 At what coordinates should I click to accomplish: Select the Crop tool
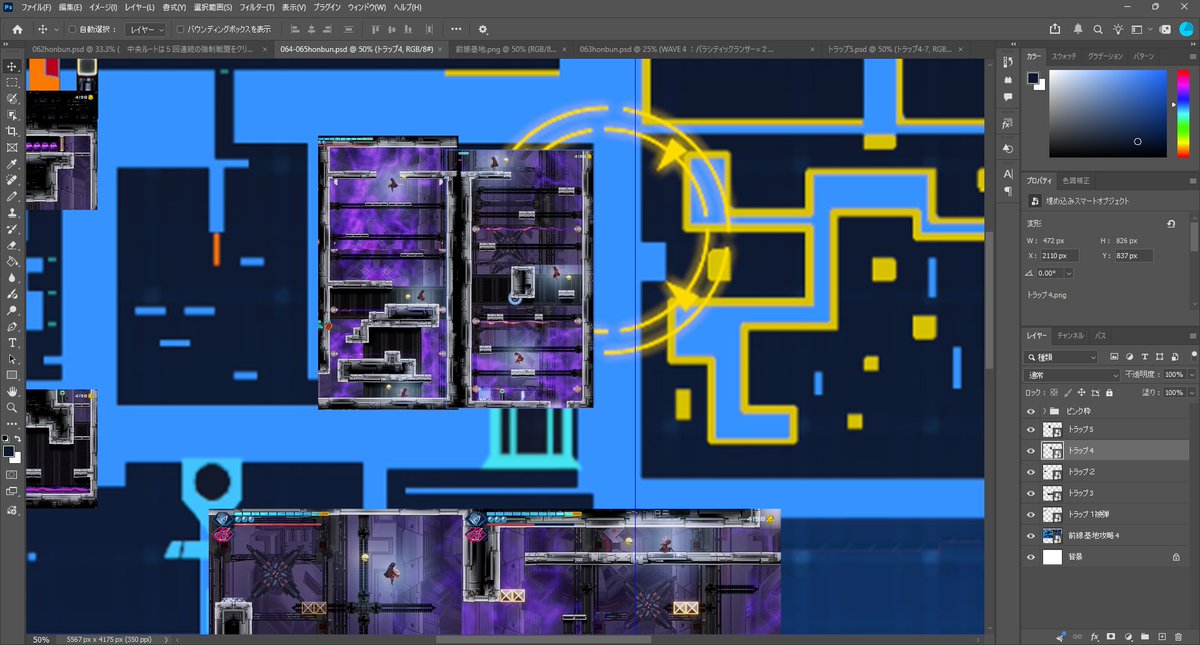coord(12,131)
